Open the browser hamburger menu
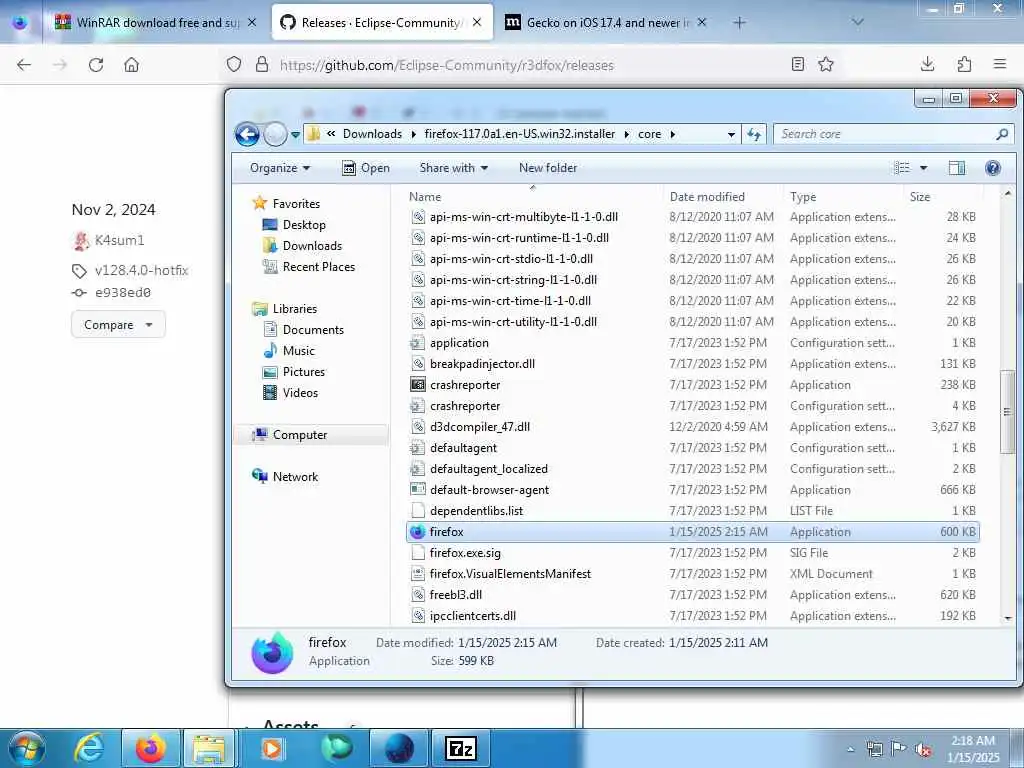The width and height of the screenshot is (1024, 768). pyautogui.click(x=1000, y=64)
